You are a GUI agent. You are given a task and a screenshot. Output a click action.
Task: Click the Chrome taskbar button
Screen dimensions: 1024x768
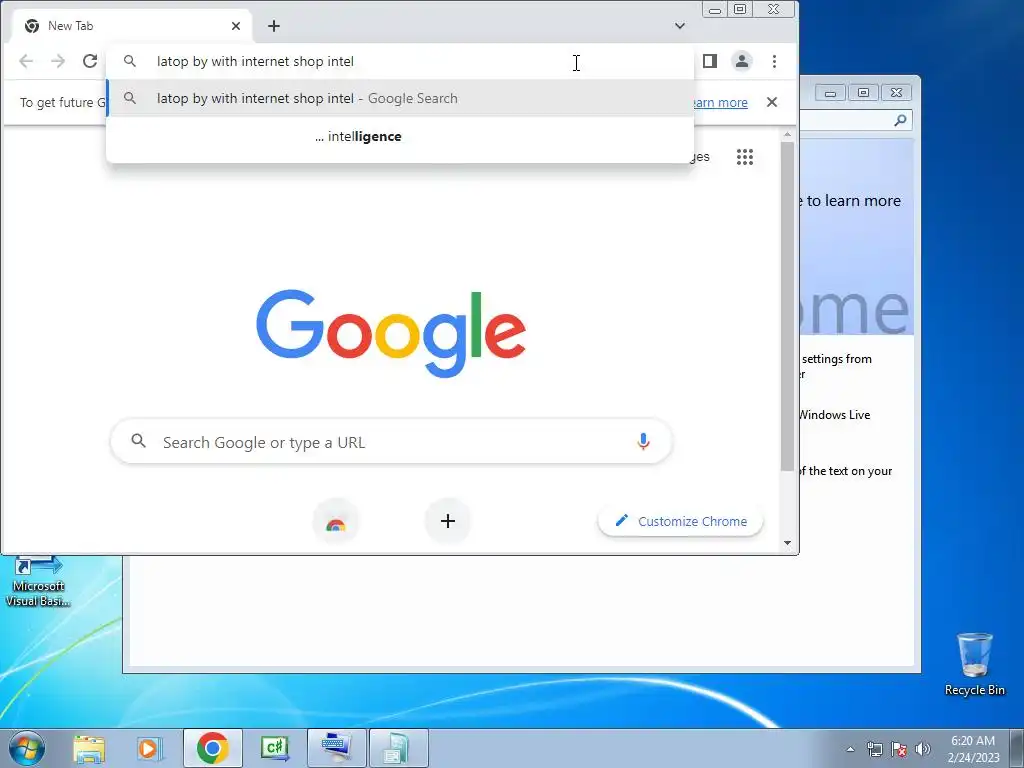213,748
